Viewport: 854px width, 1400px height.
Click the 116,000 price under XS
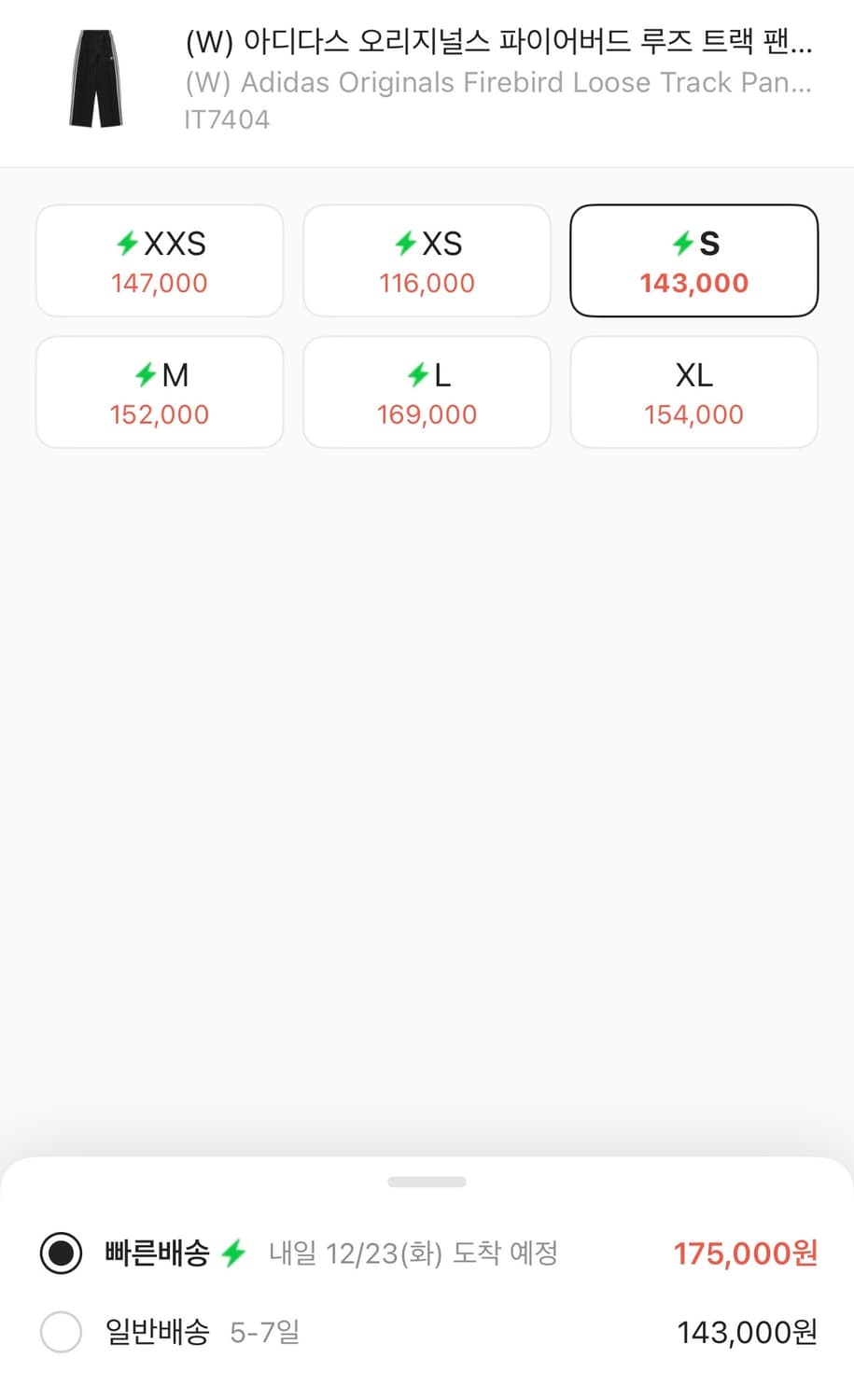pos(427,284)
